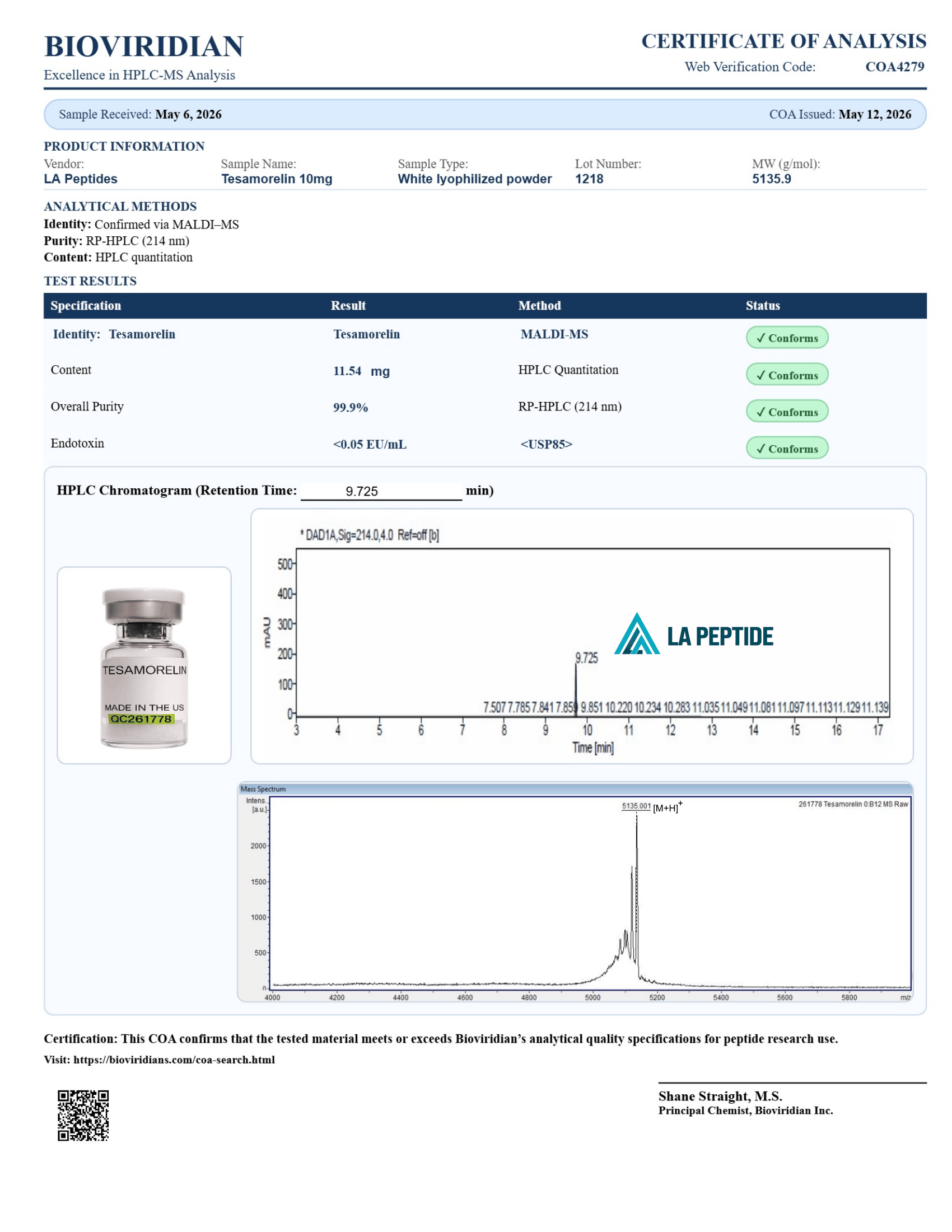Click the PRODUCT INFORMATION section heading

point(124,146)
